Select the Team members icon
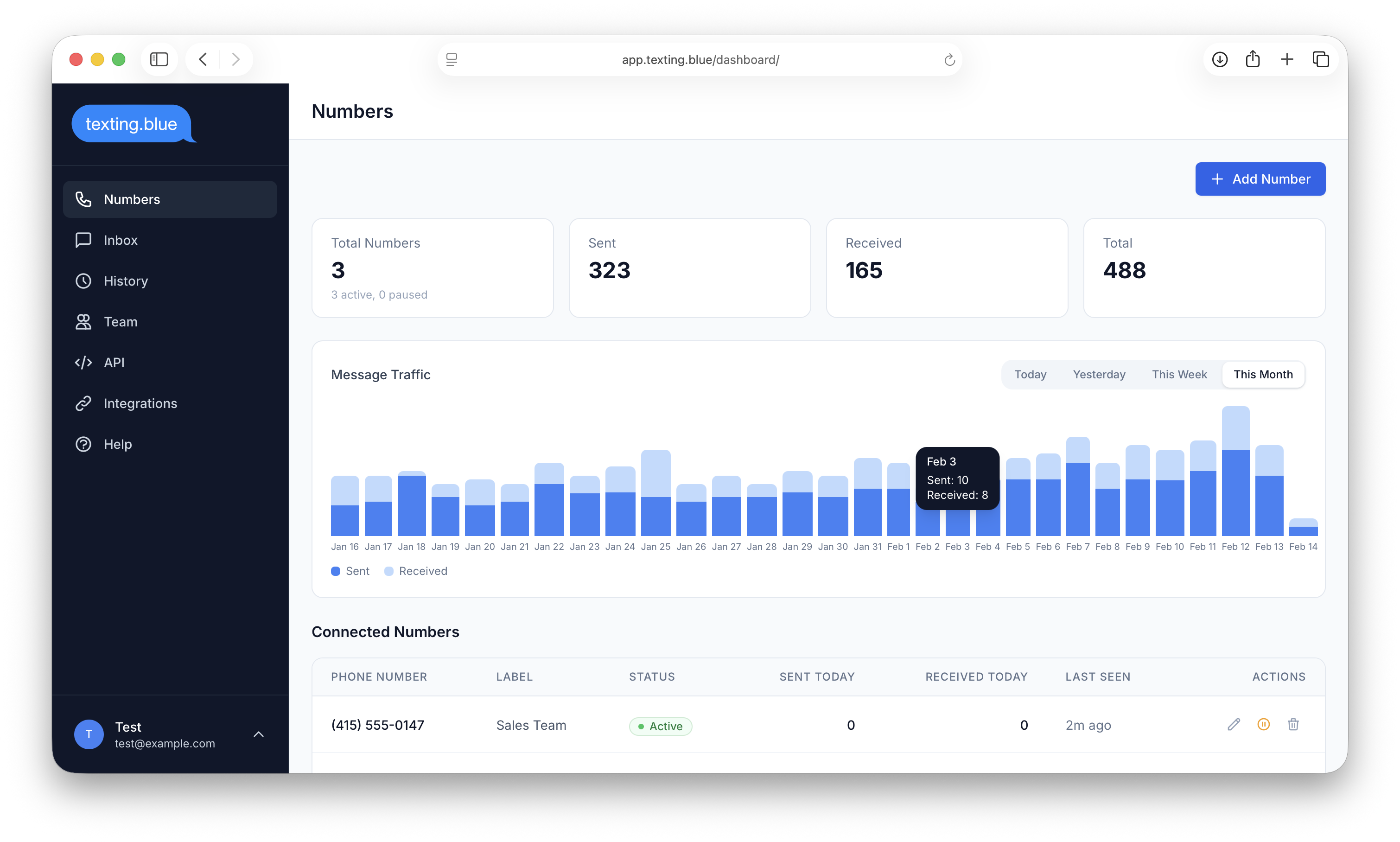 click(83, 322)
